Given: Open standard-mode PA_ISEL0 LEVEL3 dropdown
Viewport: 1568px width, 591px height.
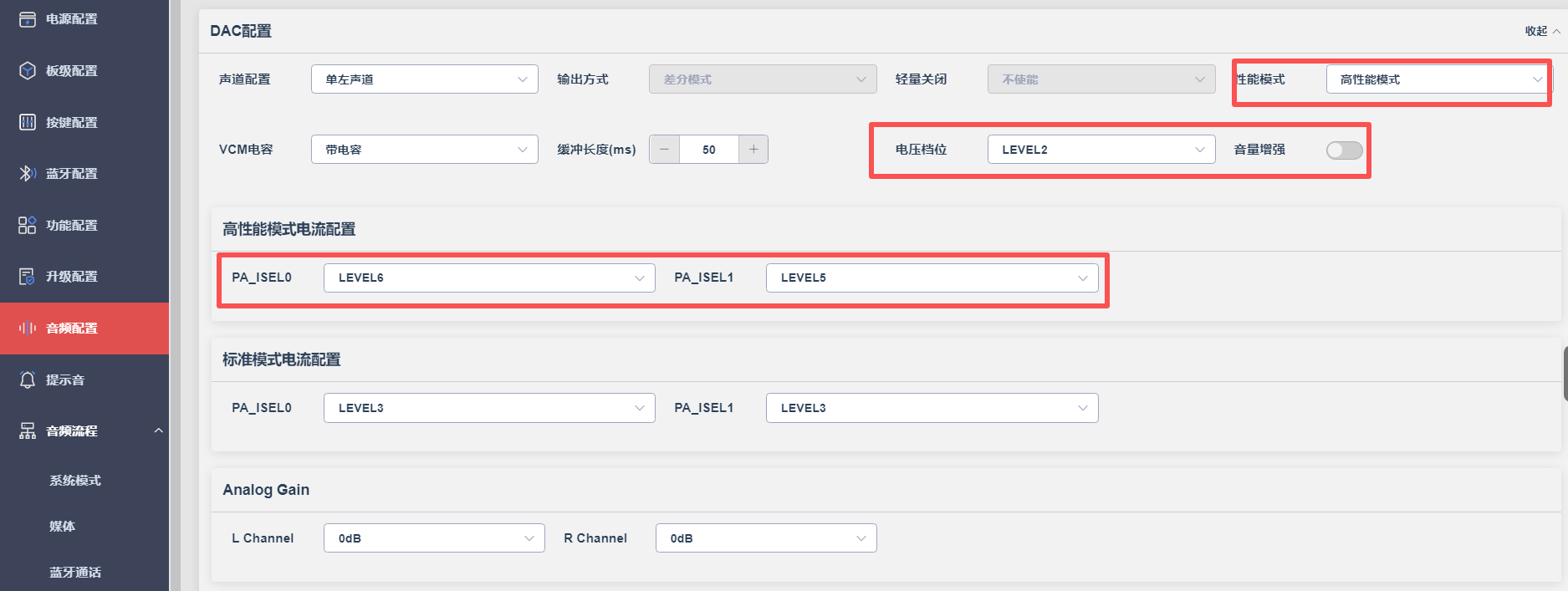Looking at the screenshot, I should pos(489,408).
